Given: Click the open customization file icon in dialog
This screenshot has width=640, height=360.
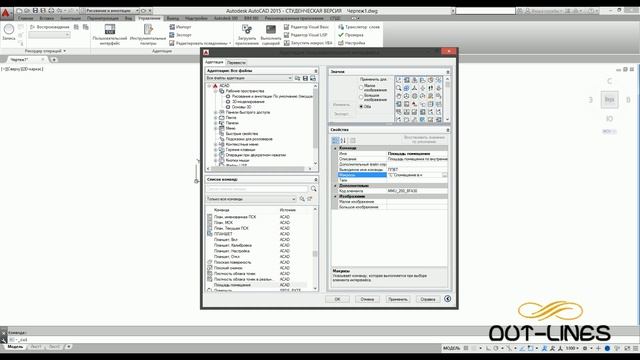Looking at the screenshot, I should [298, 78].
